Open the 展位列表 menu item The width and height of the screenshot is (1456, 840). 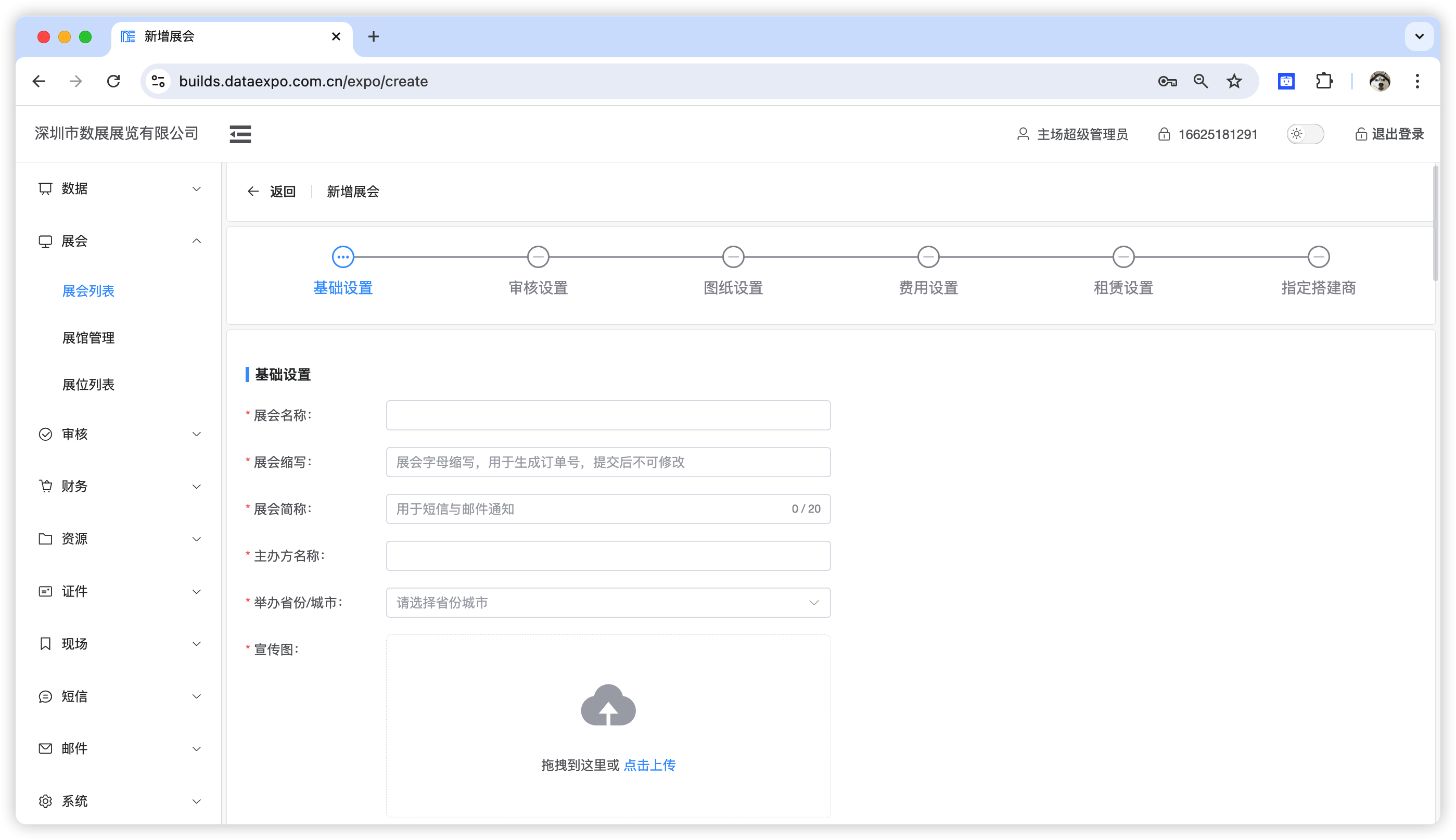pos(88,384)
